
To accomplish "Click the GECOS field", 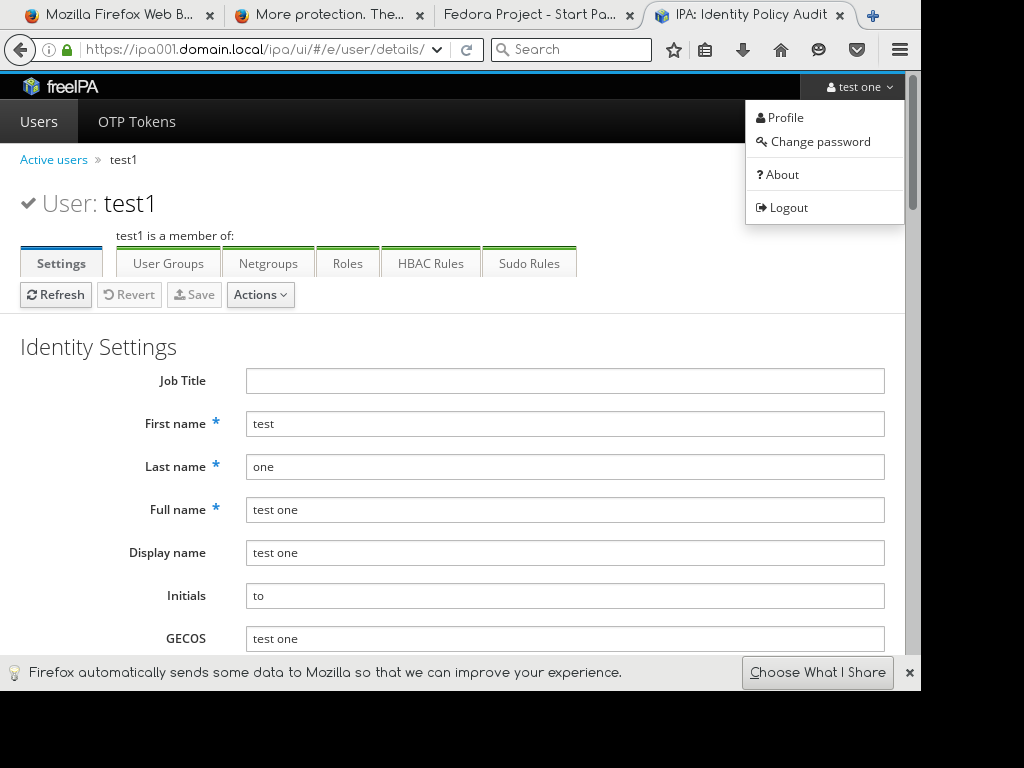I will point(566,639).
